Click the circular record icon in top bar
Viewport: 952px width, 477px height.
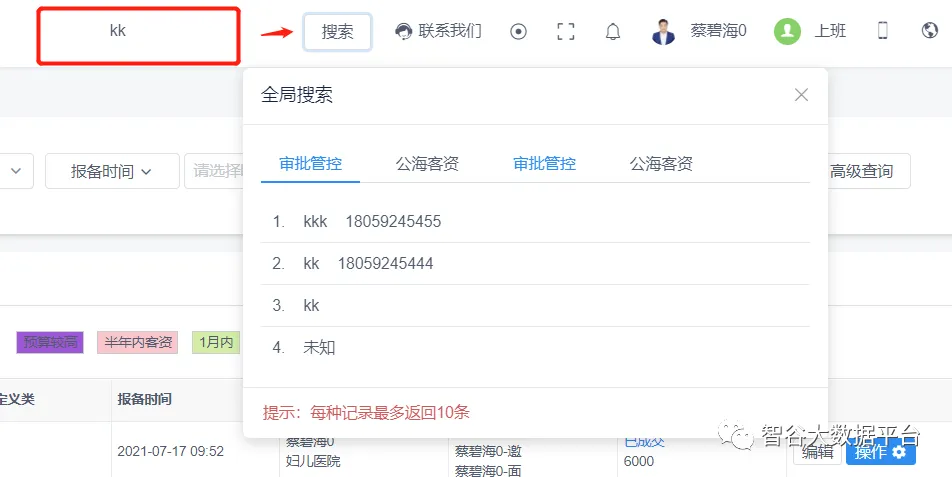[518, 31]
